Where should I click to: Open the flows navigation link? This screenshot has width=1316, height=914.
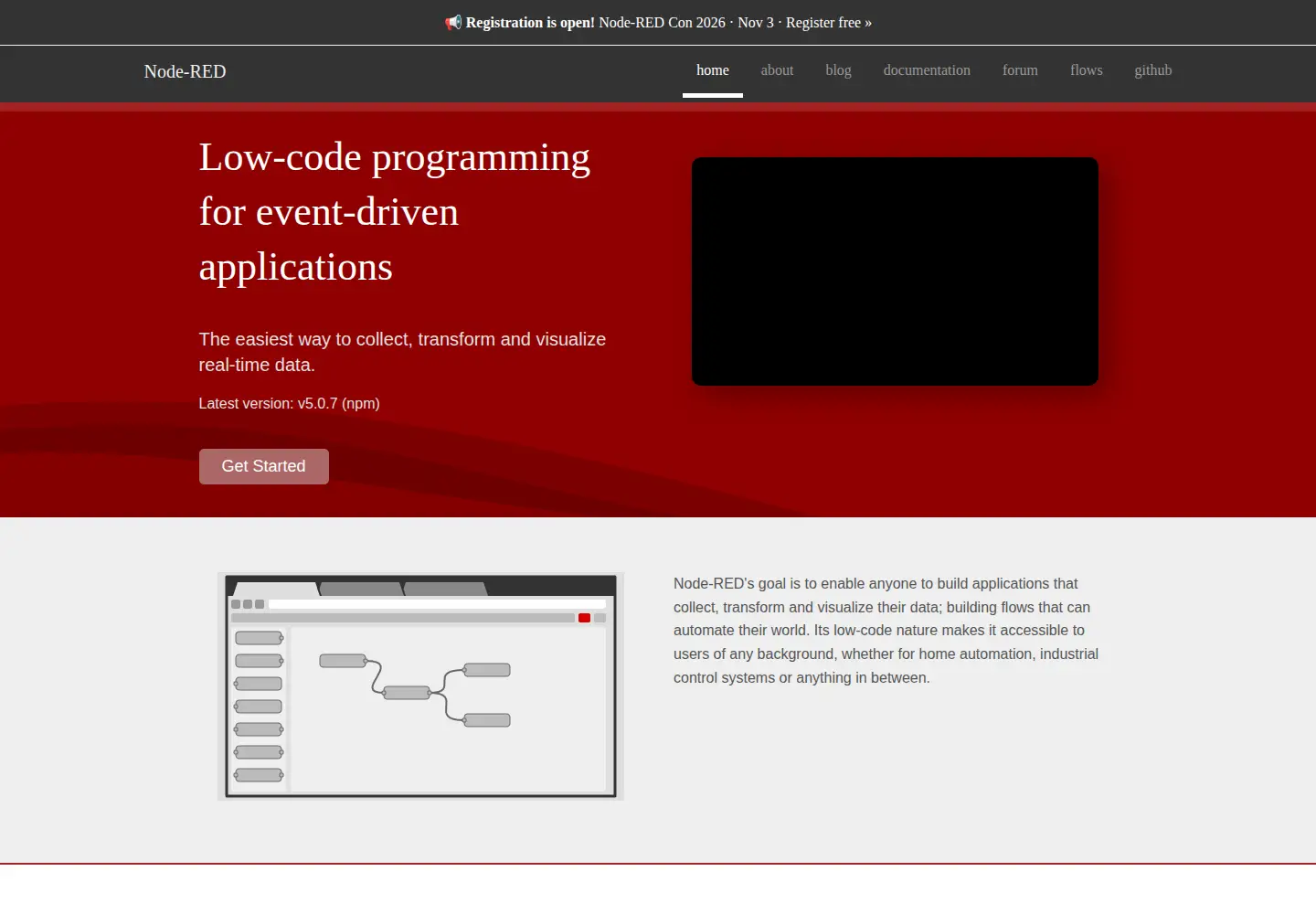1087,70
